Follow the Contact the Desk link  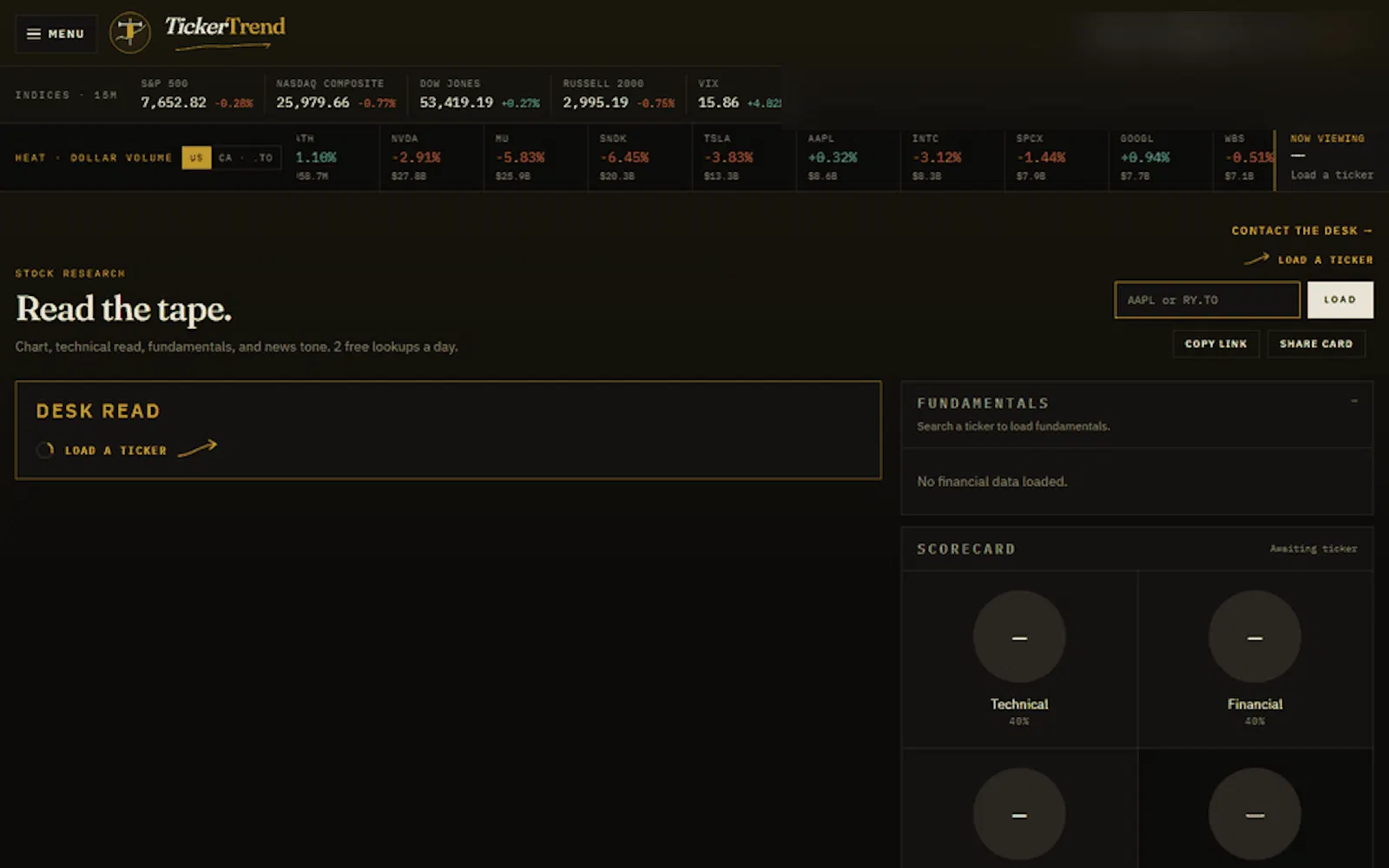[x=1301, y=231]
